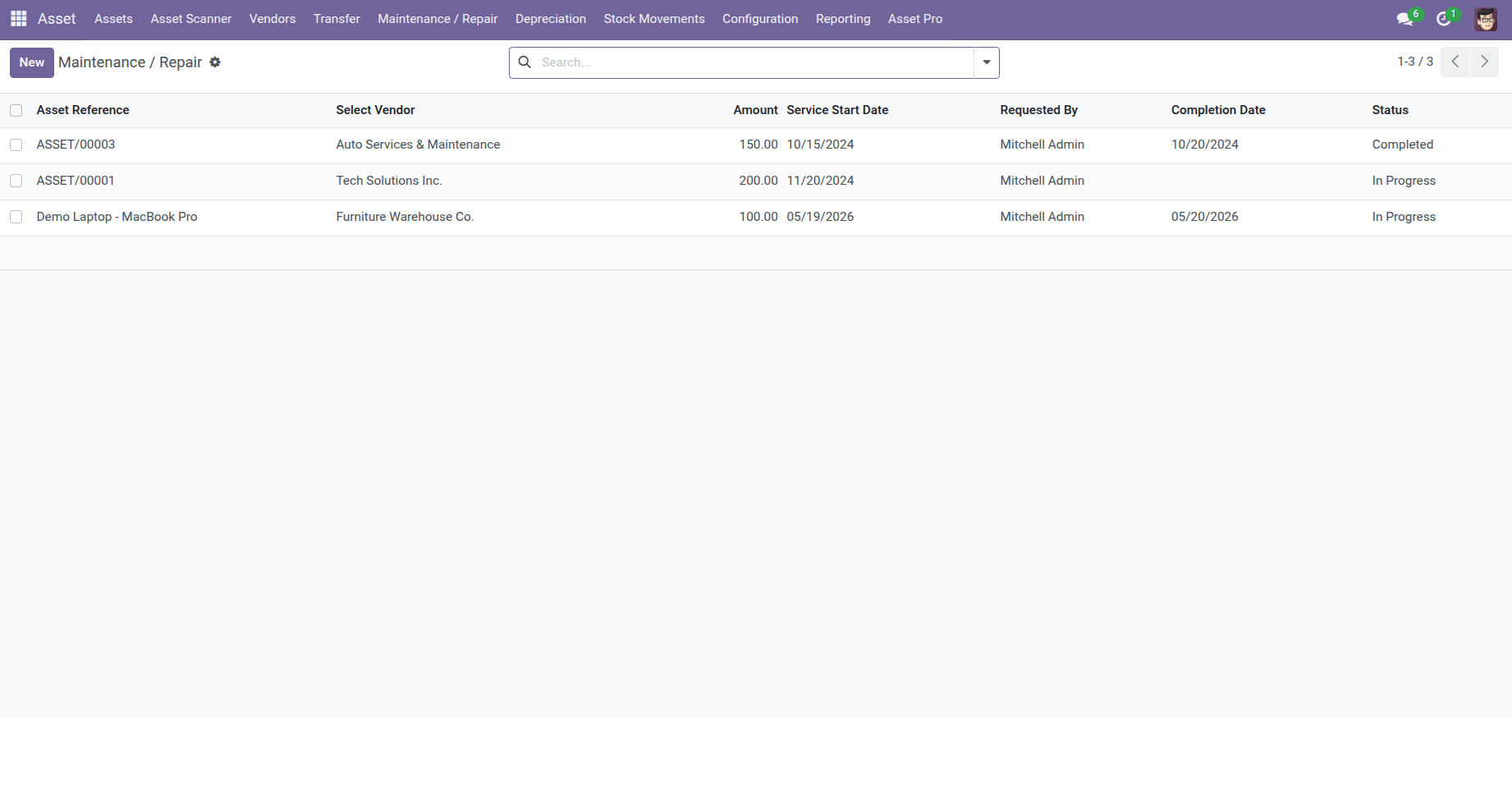Click the 1-3 / 3 pager counter
This screenshot has width=1512, height=790.
click(1415, 62)
